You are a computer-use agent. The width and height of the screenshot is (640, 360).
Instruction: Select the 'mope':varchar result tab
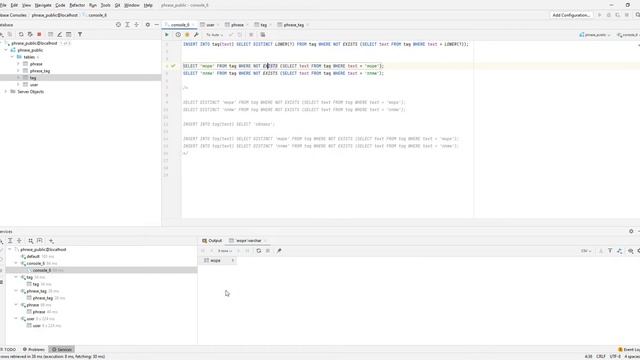248,241
